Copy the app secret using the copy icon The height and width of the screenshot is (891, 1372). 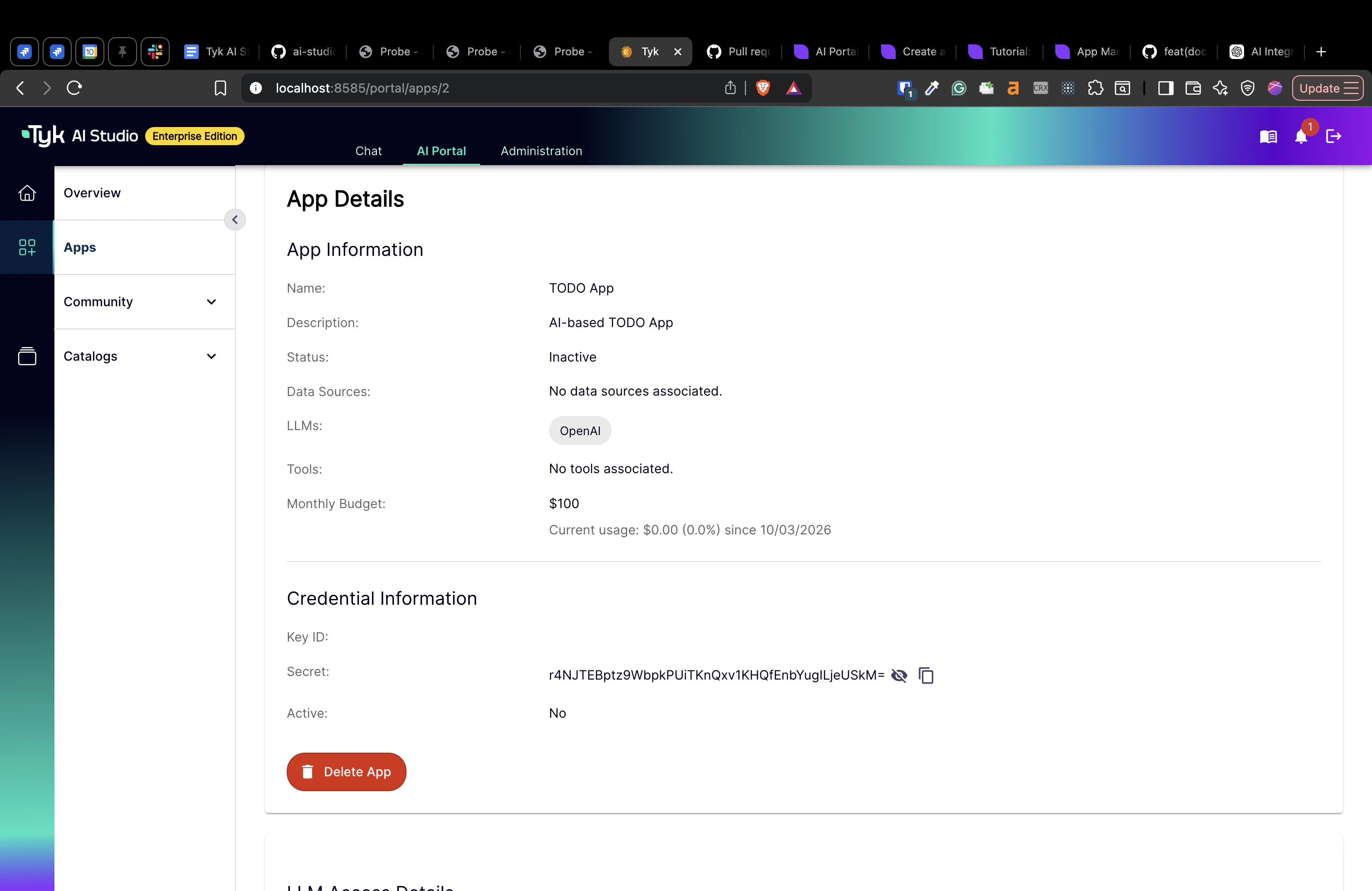[x=926, y=676]
